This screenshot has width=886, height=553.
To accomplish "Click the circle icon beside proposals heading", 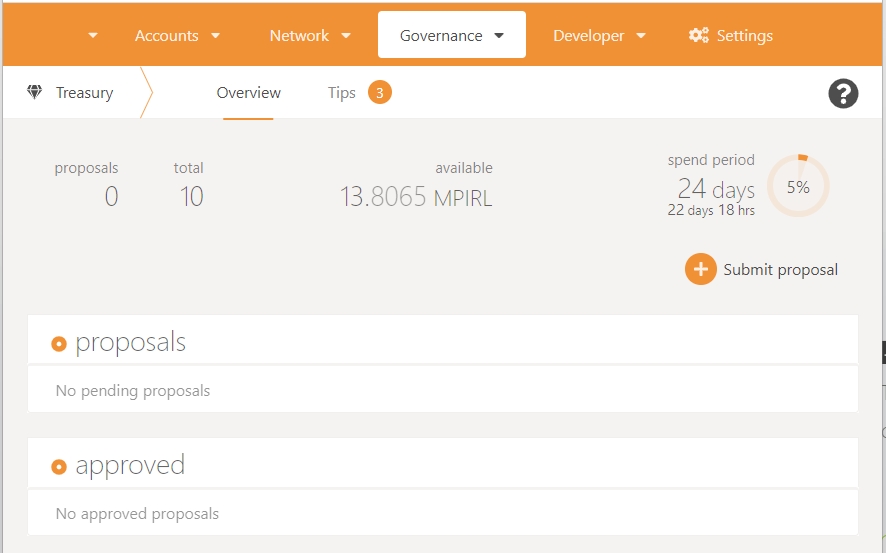I will click(x=58, y=344).
